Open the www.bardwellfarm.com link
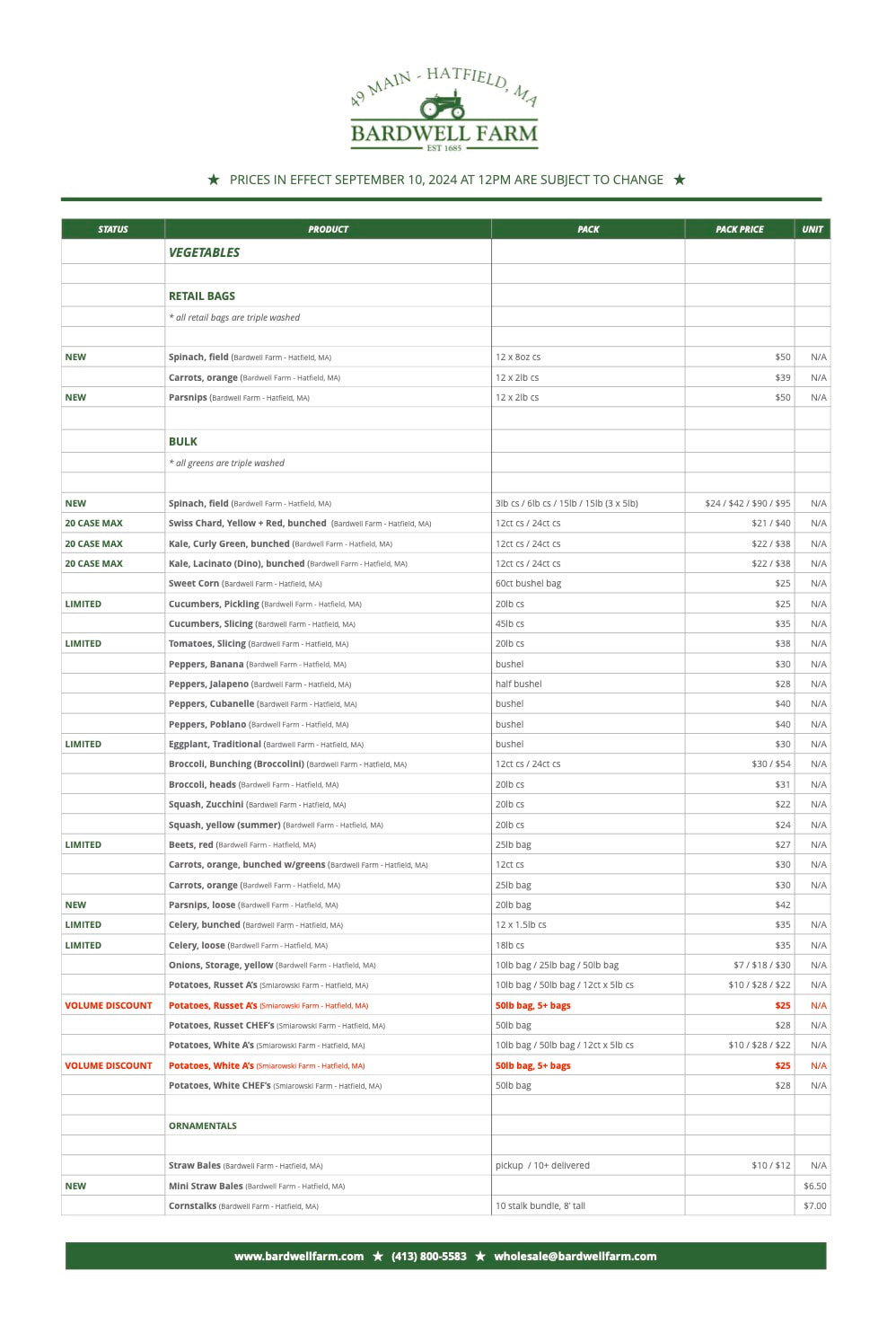896x1342 pixels. click(x=299, y=1256)
